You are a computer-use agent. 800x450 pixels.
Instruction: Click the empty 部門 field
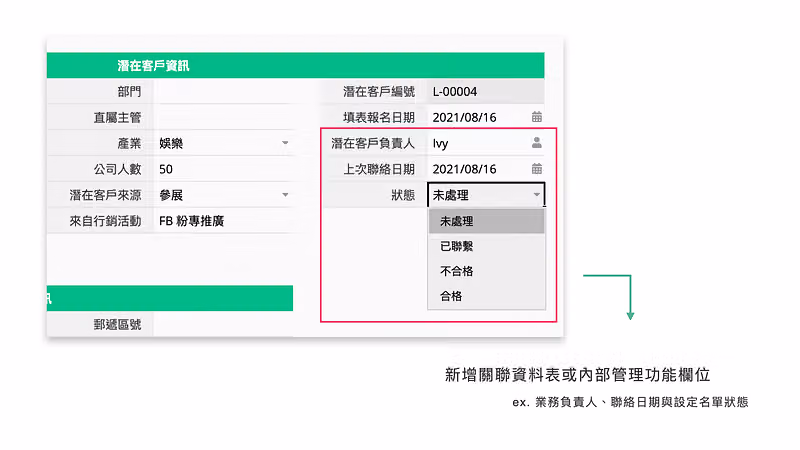click(224, 91)
